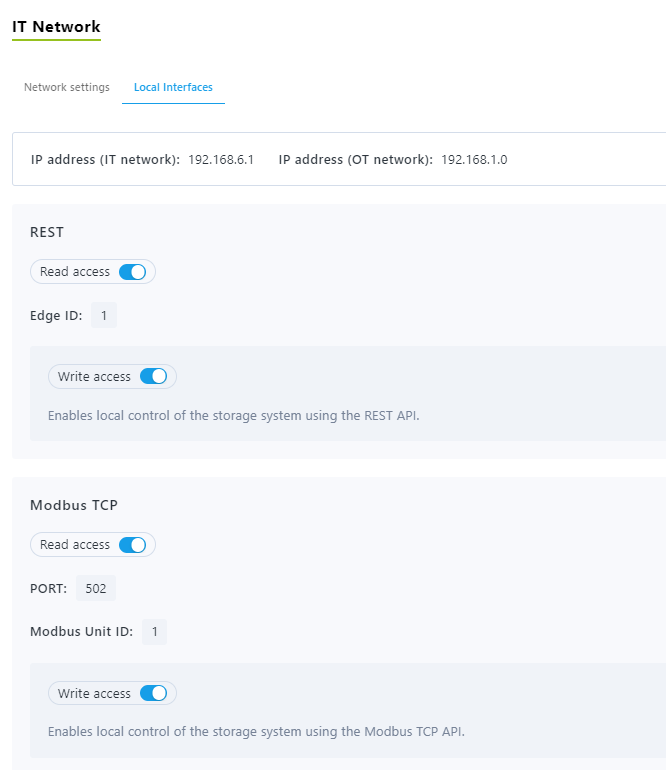Select the IT network IP address 192.168.6.1
Screen dimensions: 666x770
point(221,160)
